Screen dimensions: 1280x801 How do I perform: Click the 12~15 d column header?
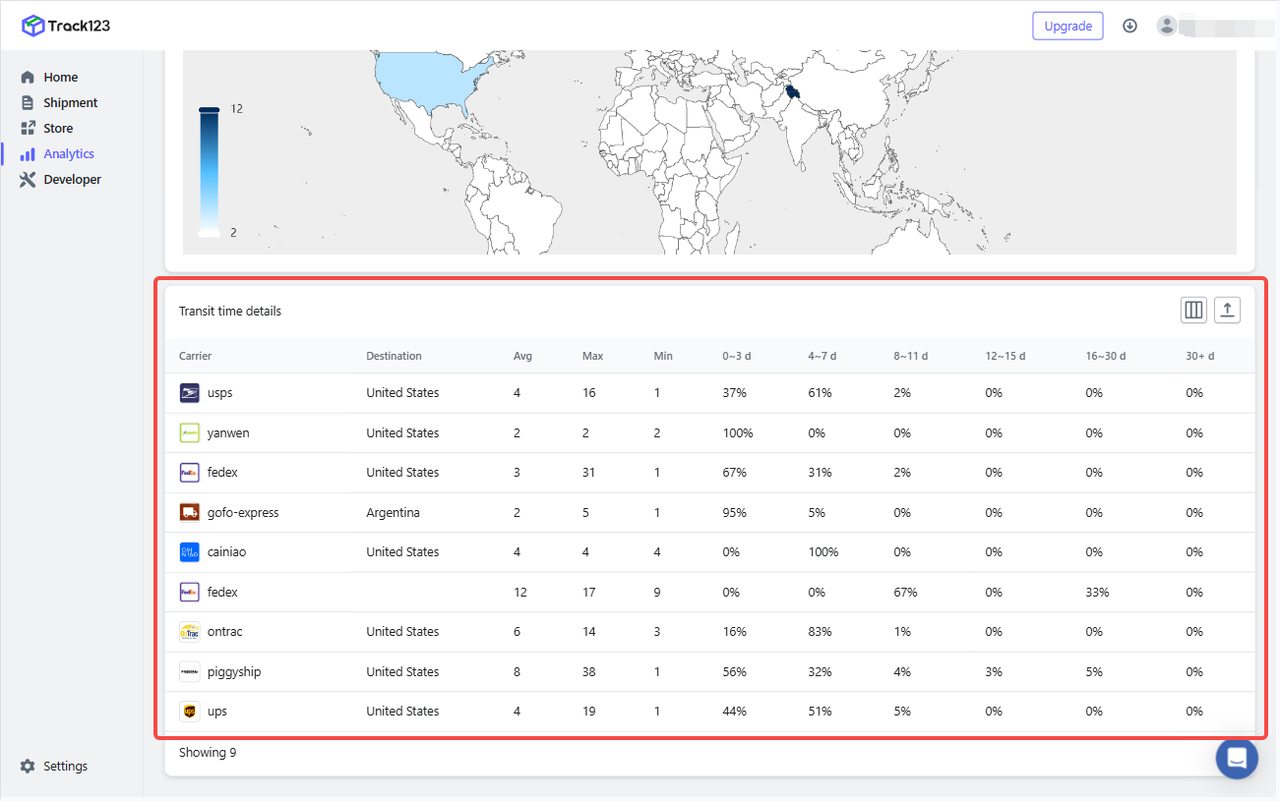point(1005,356)
